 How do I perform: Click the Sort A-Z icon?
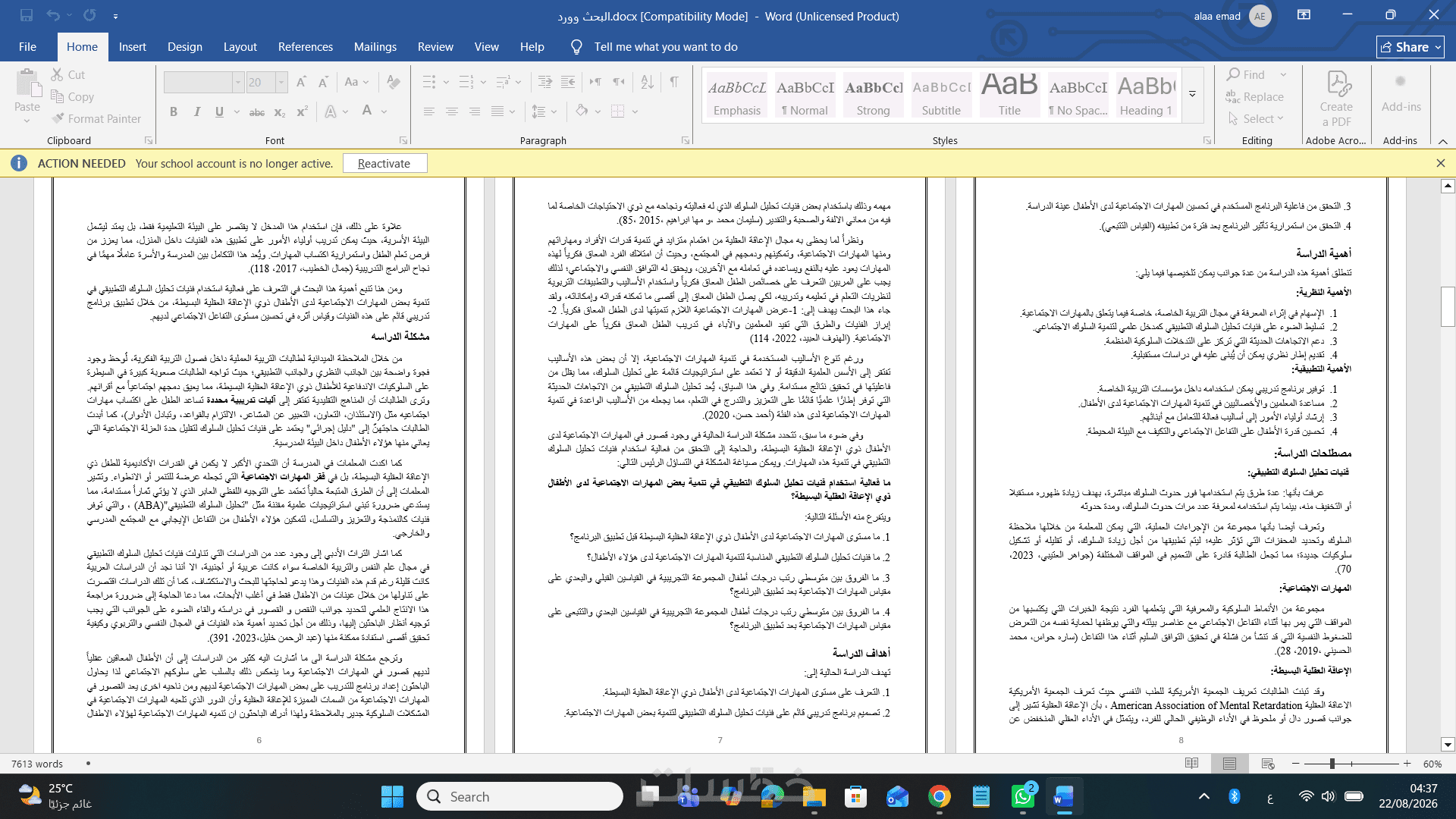[647, 82]
